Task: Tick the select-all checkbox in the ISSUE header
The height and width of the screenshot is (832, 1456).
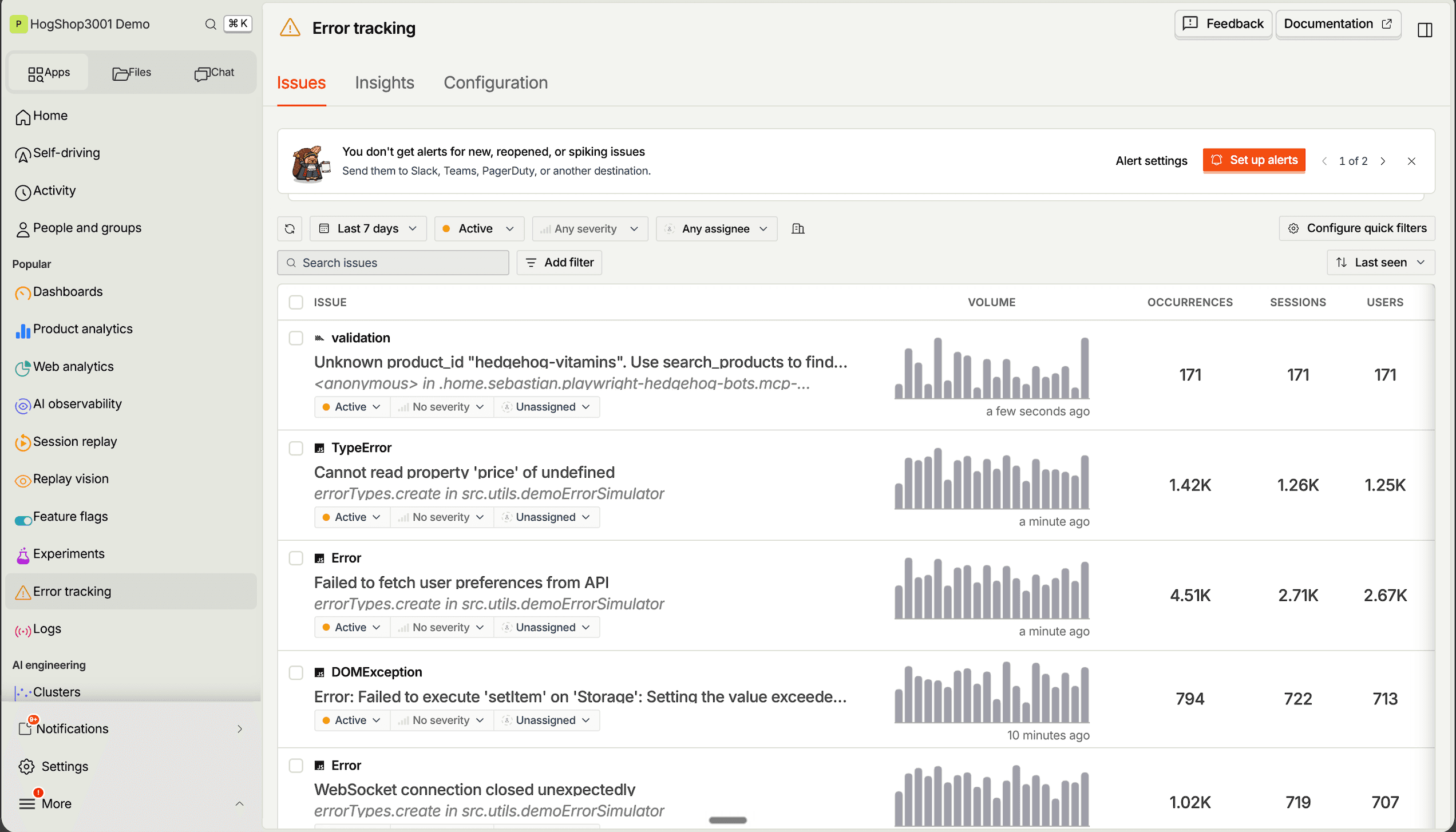Action: click(x=296, y=302)
